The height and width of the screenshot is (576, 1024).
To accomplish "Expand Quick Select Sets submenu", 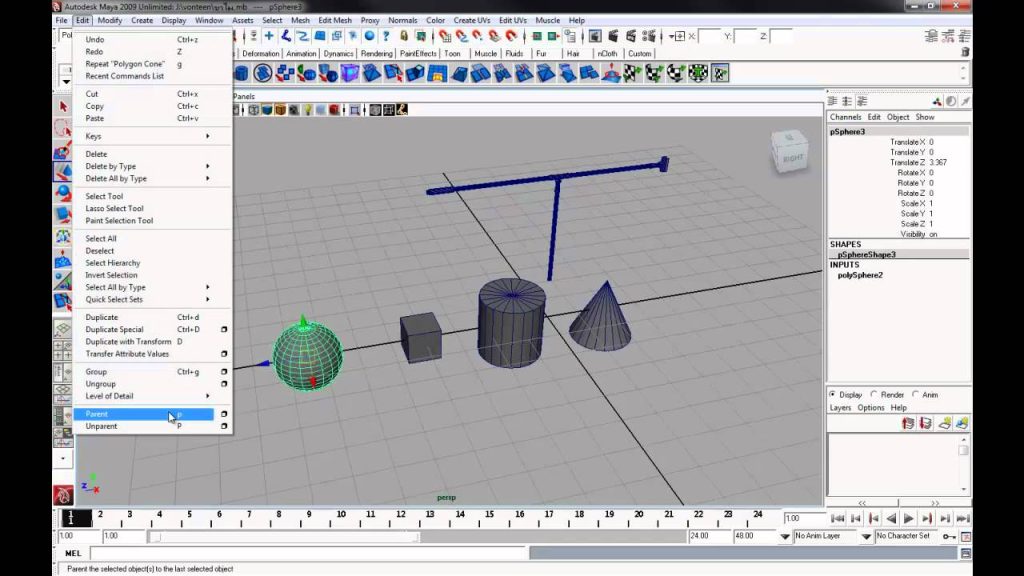I will [152, 300].
